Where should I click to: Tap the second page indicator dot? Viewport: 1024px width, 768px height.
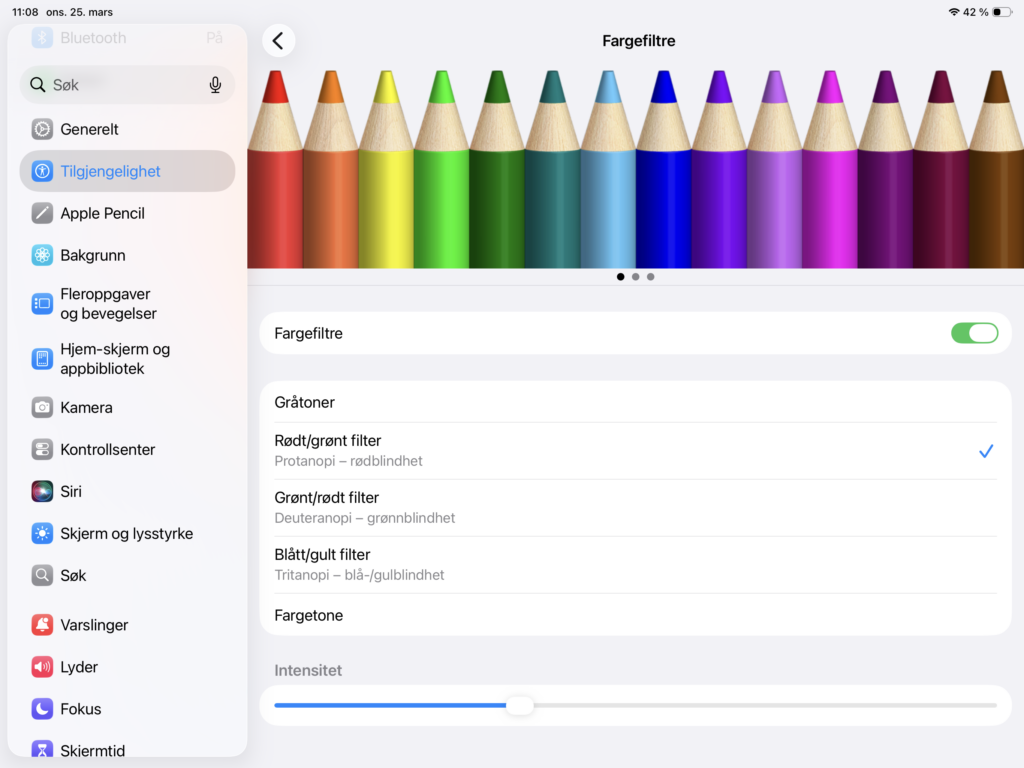pos(635,277)
